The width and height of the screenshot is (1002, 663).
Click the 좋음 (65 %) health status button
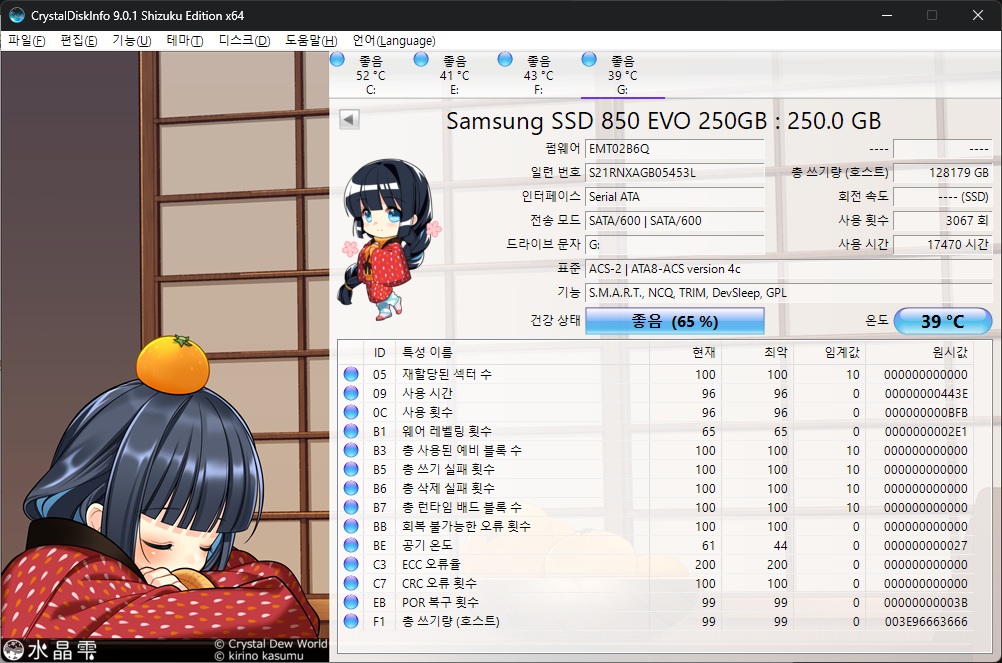(x=675, y=321)
